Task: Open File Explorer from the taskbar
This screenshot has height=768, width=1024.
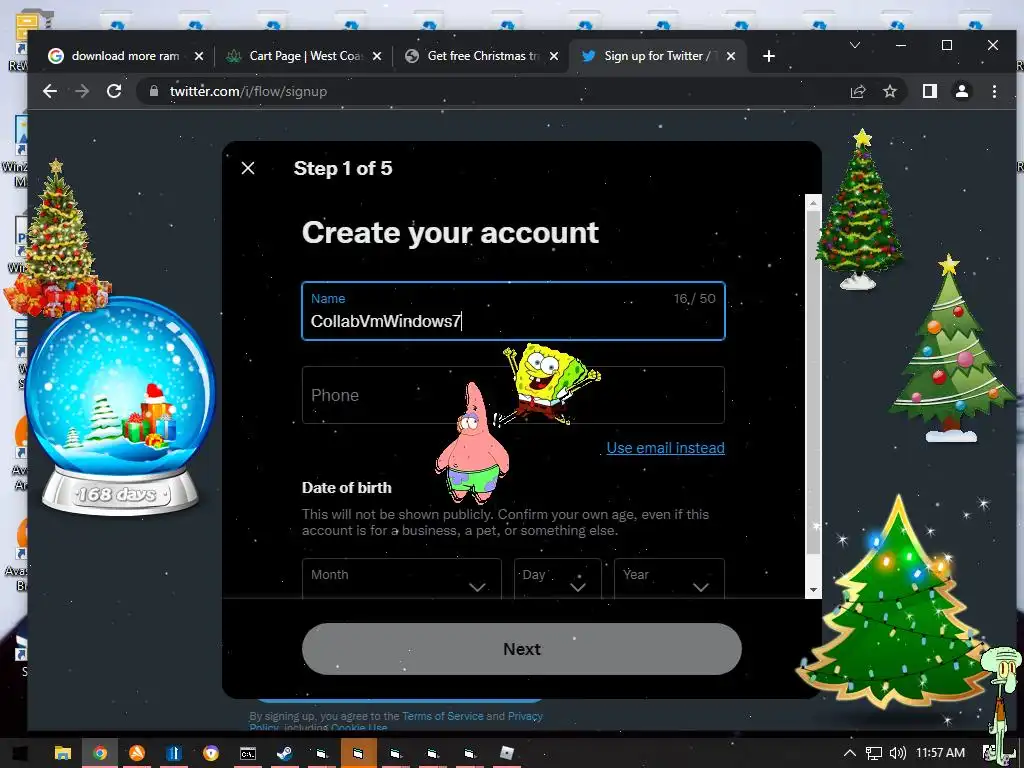Action: click(63, 753)
